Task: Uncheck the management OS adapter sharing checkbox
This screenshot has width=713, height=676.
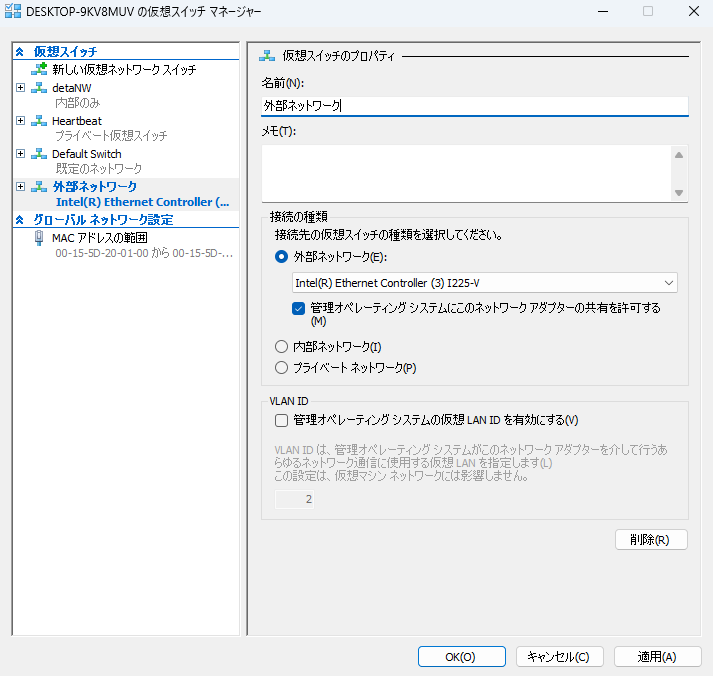Action: 298,309
